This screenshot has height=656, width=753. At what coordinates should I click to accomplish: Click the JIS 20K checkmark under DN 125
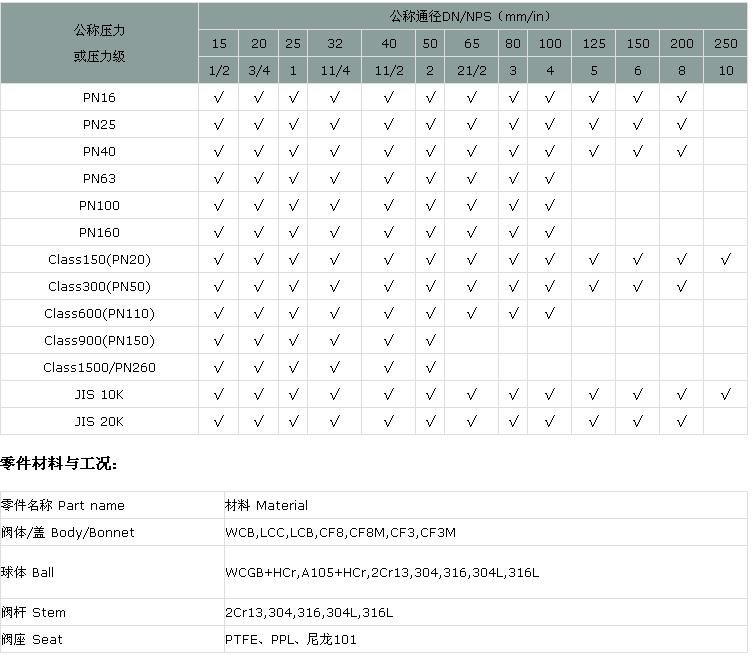[594, 422]
